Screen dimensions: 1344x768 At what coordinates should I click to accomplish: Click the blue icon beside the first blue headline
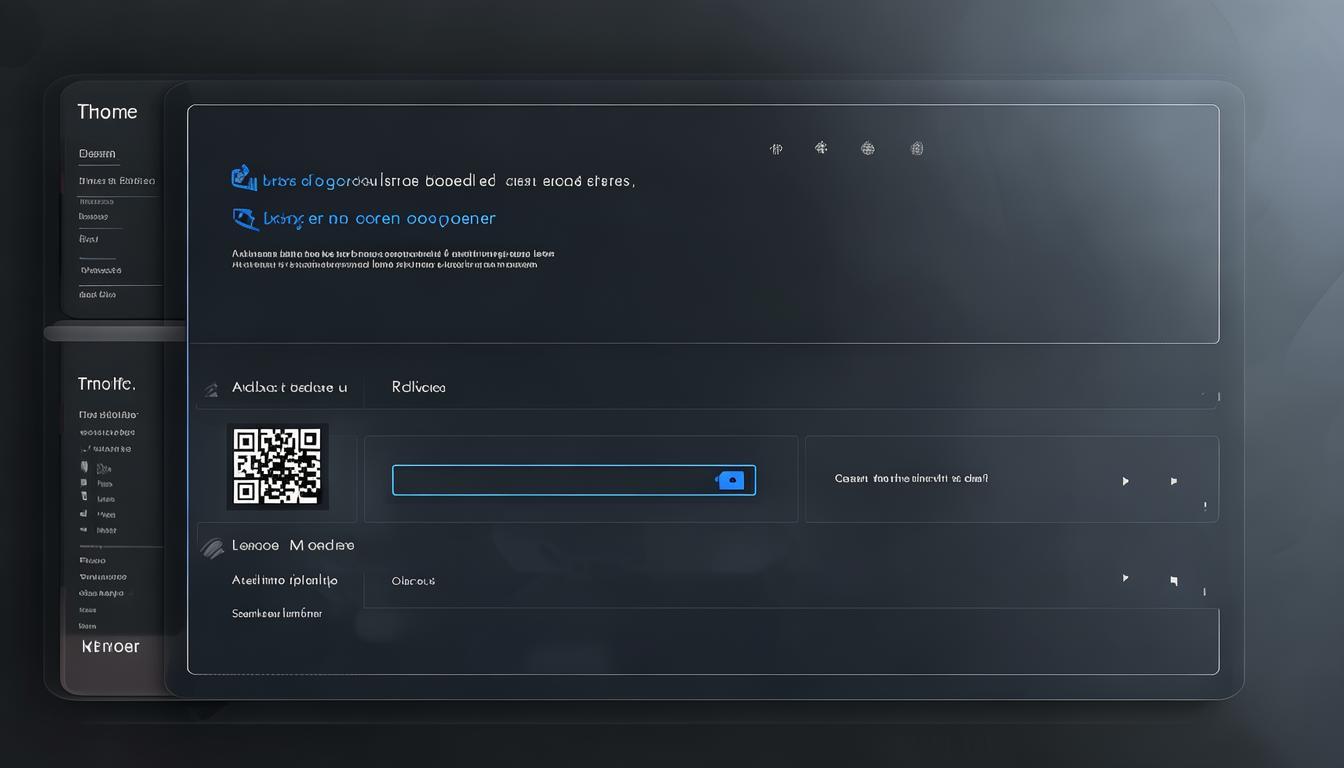[242, 179]
